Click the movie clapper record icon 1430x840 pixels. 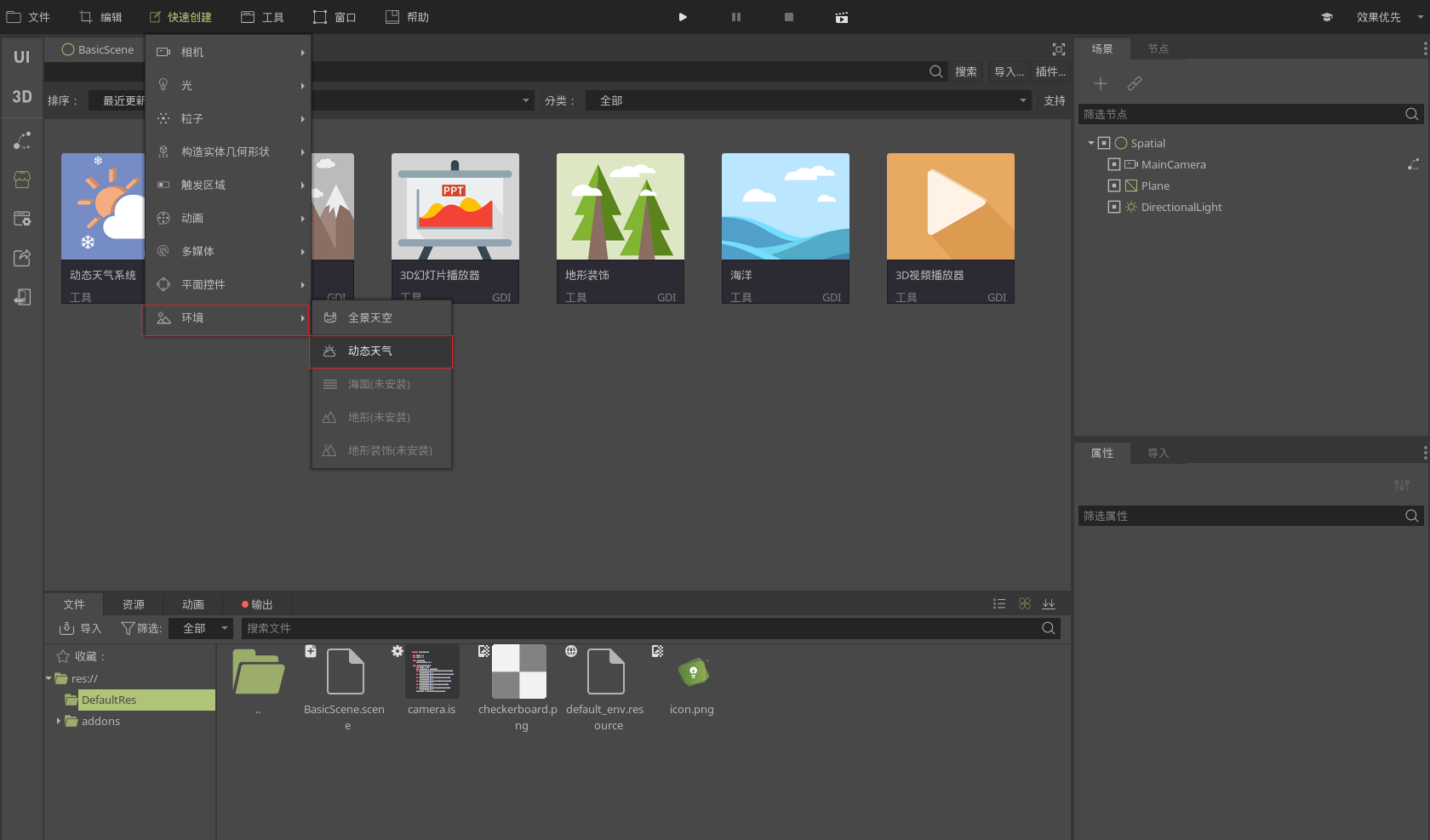(x=841, y=17)
